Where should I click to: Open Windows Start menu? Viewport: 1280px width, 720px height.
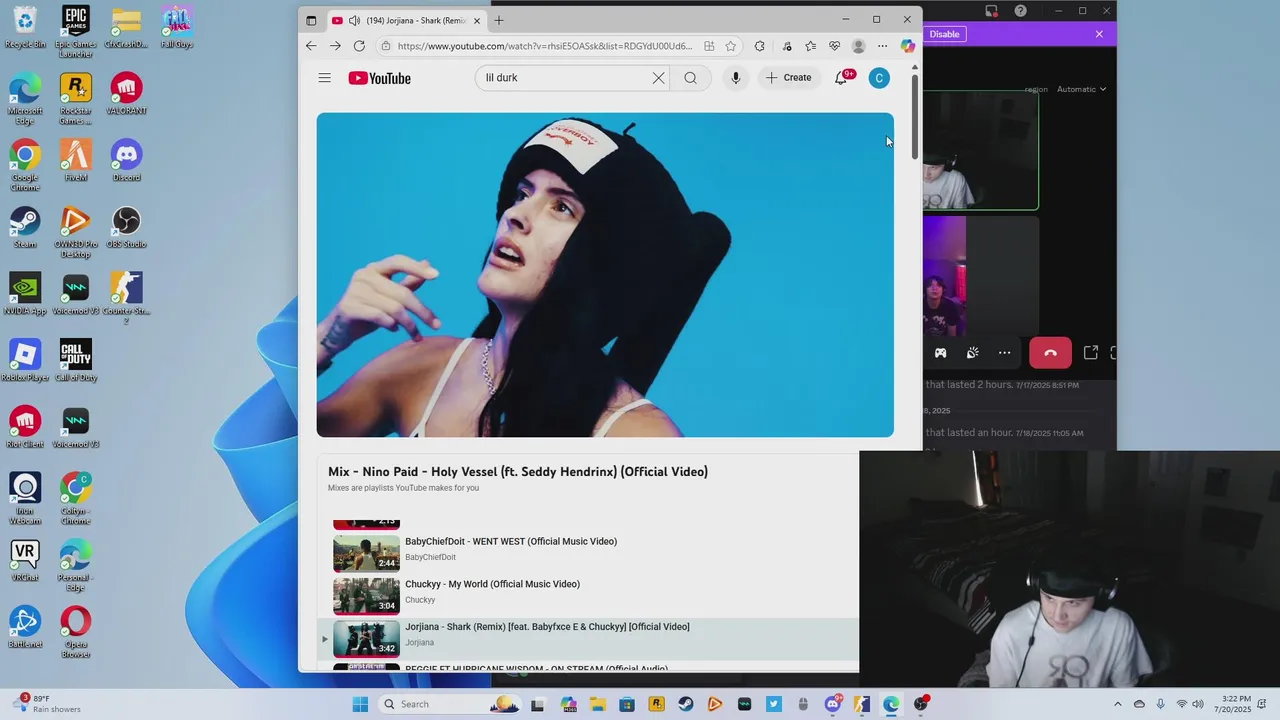[x=360, y=704]
